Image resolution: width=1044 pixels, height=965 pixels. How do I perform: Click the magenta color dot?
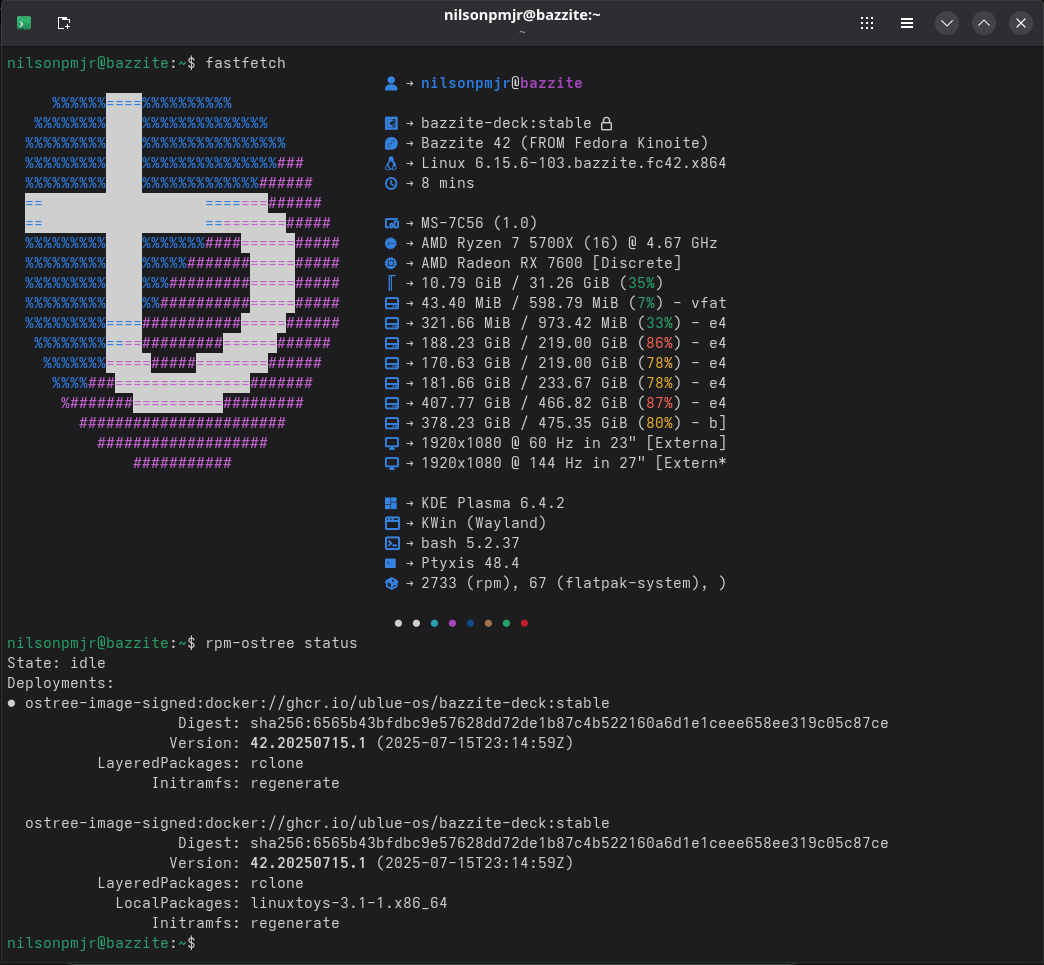click(x=452, y=623)
